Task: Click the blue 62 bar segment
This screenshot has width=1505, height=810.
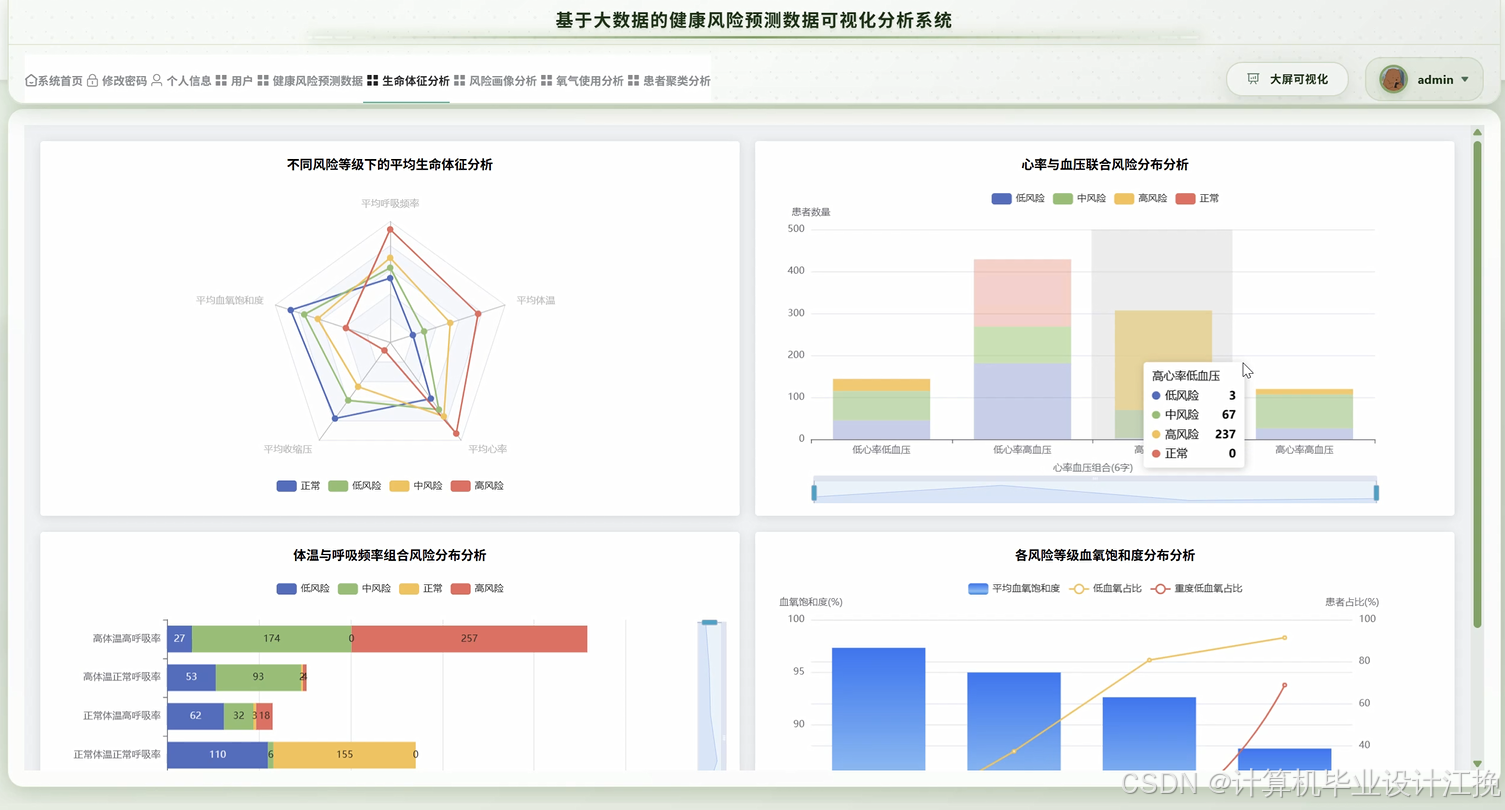Action: [195, 716]
